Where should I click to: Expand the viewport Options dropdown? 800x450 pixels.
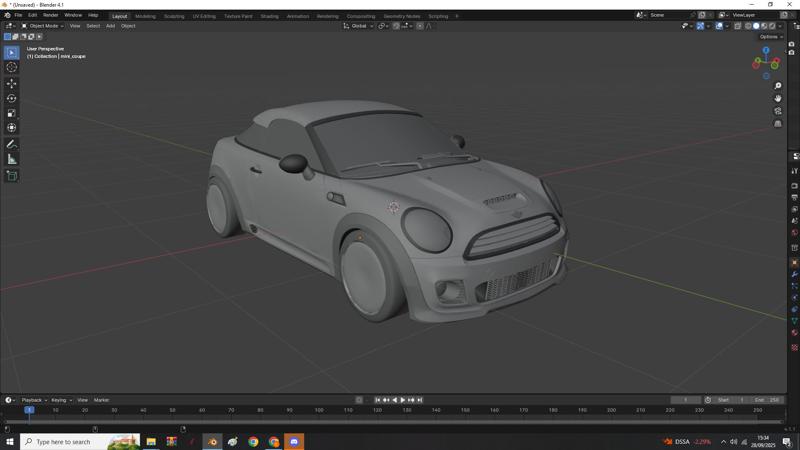771,37
